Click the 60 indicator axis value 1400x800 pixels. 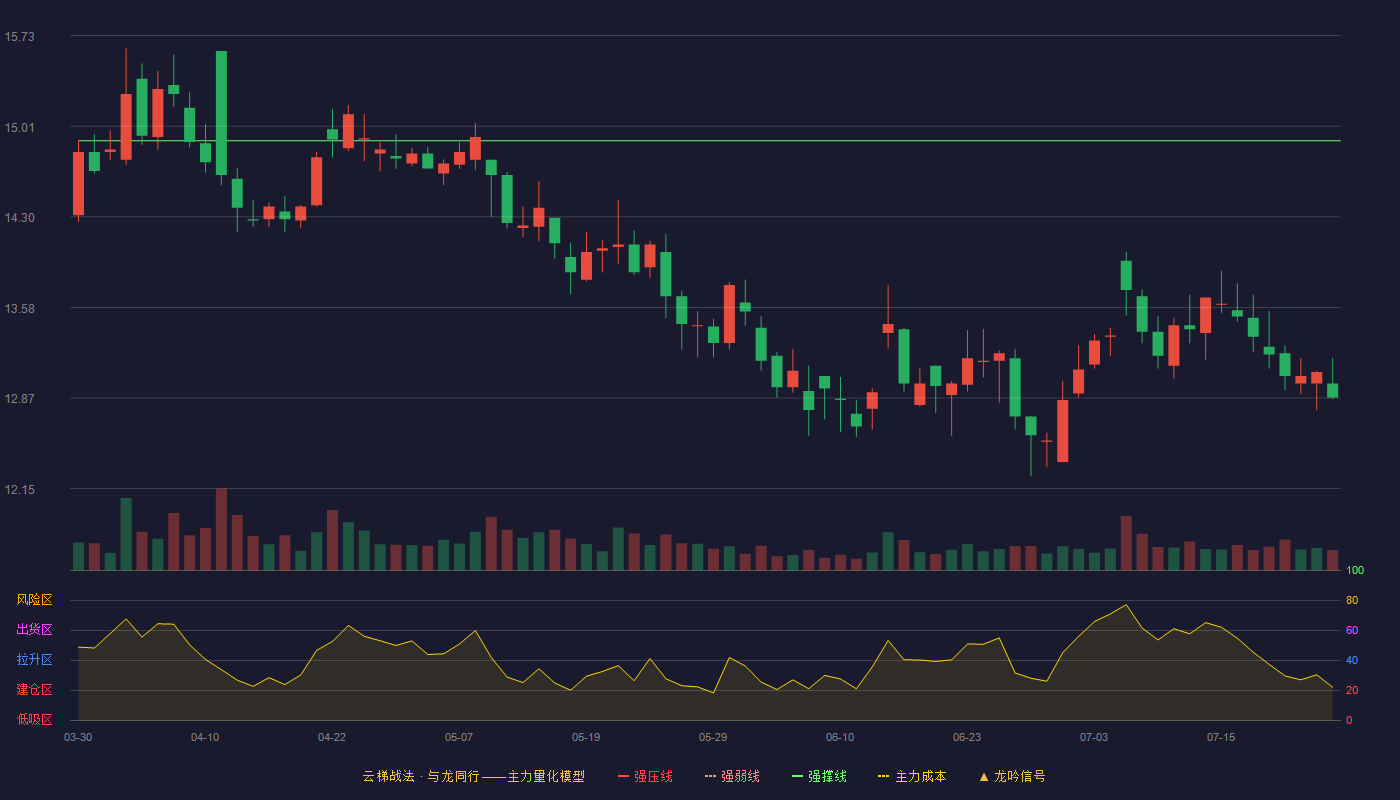pyautogui.click(x=1352, y=631)
